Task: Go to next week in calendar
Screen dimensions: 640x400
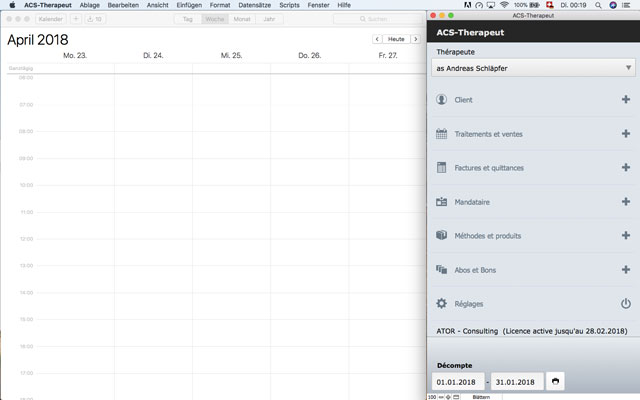Action: click(x=416, y=39)
